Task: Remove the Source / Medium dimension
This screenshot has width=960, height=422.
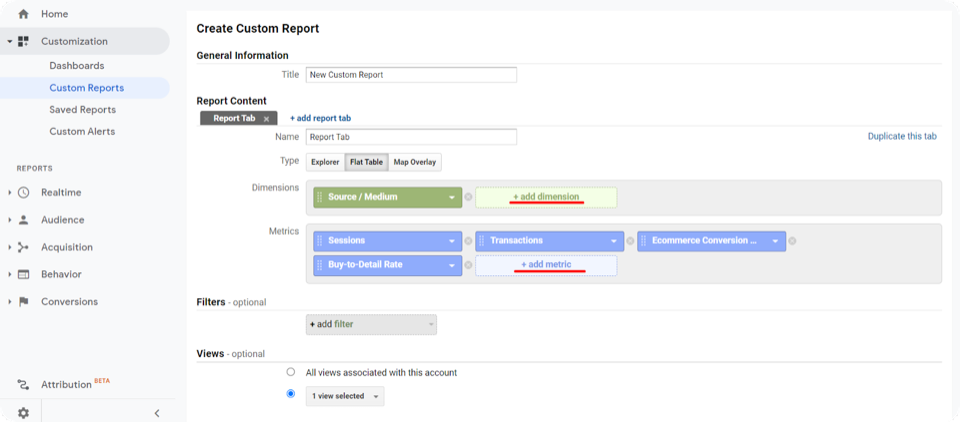Action: [468, 197]
